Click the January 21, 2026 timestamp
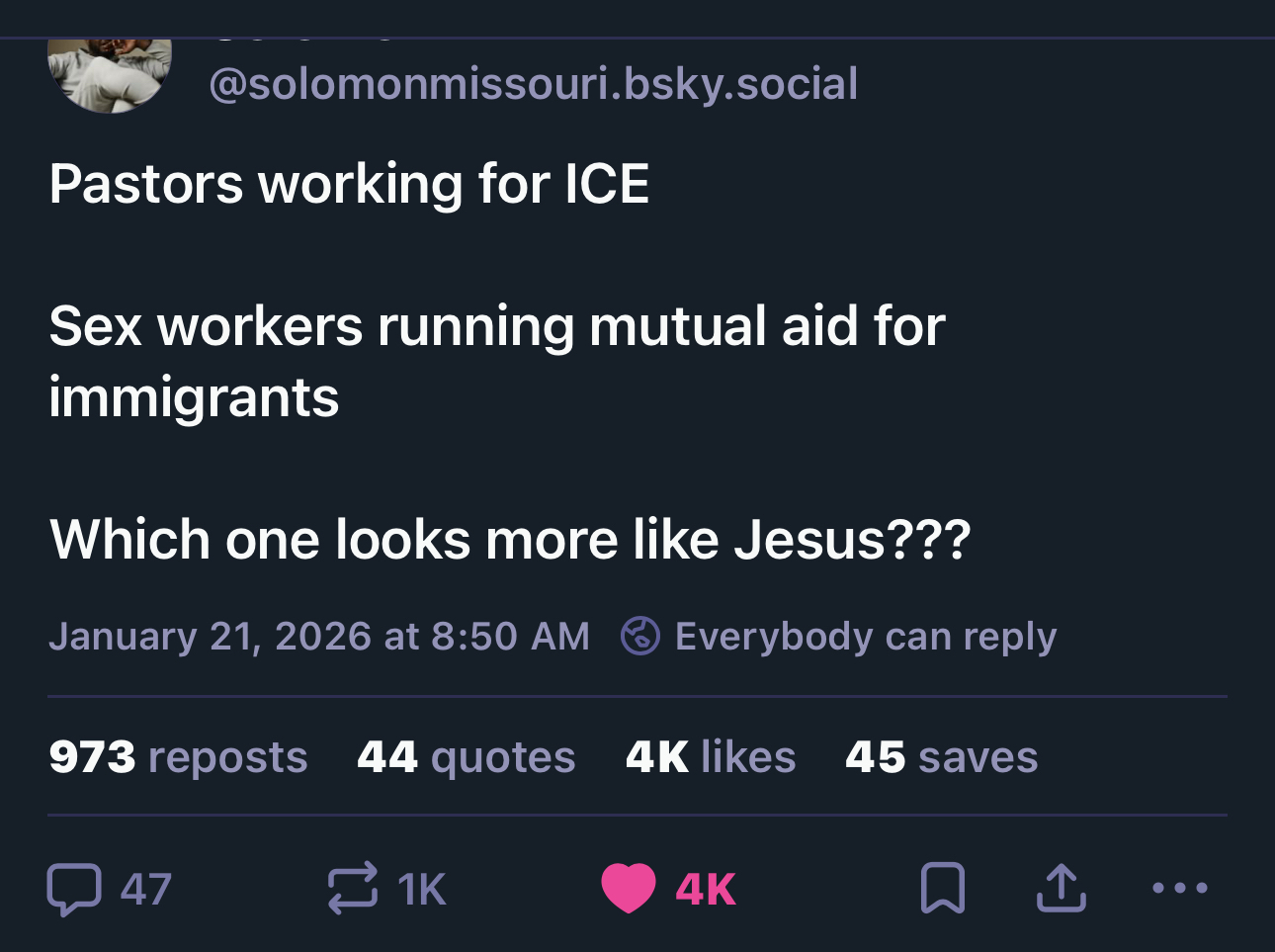The width and height of the screenshot is (1275, 952). [318, 636]
